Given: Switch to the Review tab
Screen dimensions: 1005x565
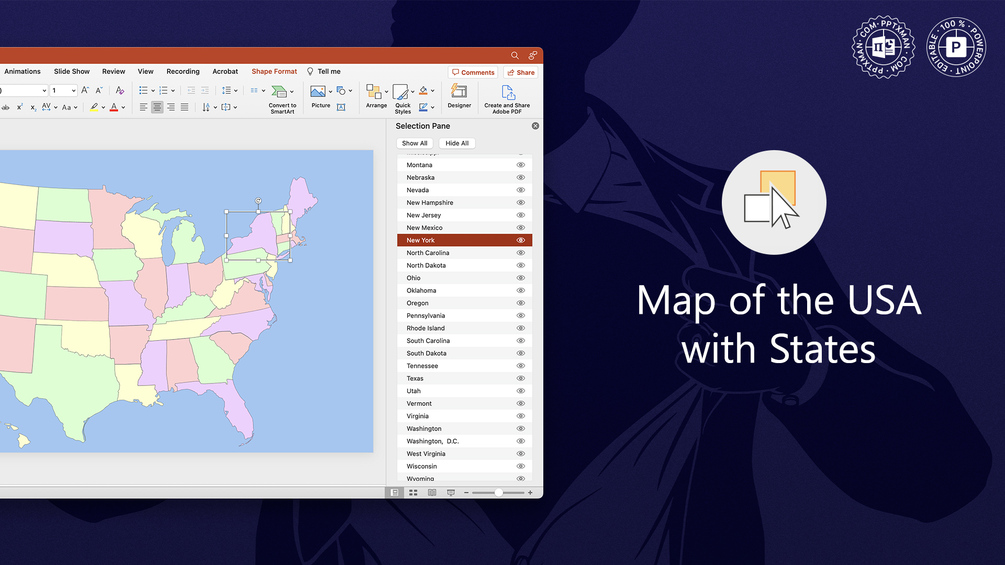Looking at the screenshot, I should tap(113, 72).
